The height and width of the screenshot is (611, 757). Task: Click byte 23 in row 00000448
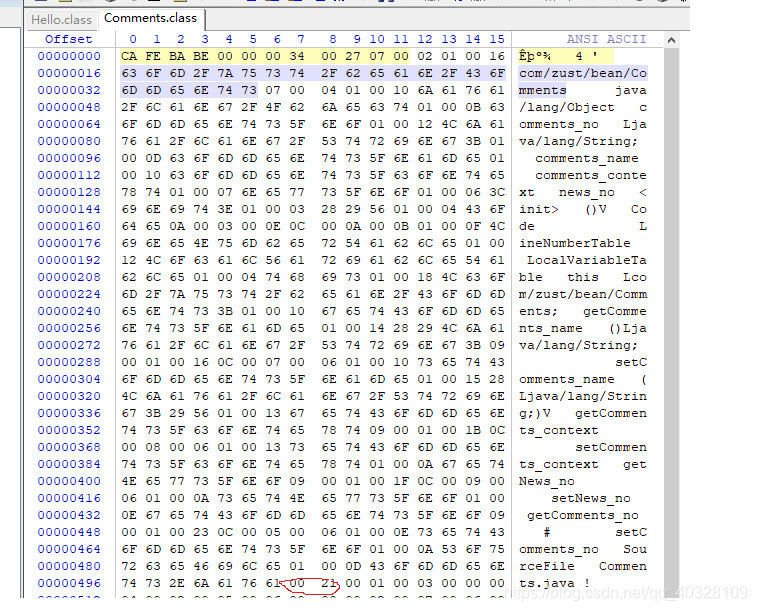pos(201,532)
